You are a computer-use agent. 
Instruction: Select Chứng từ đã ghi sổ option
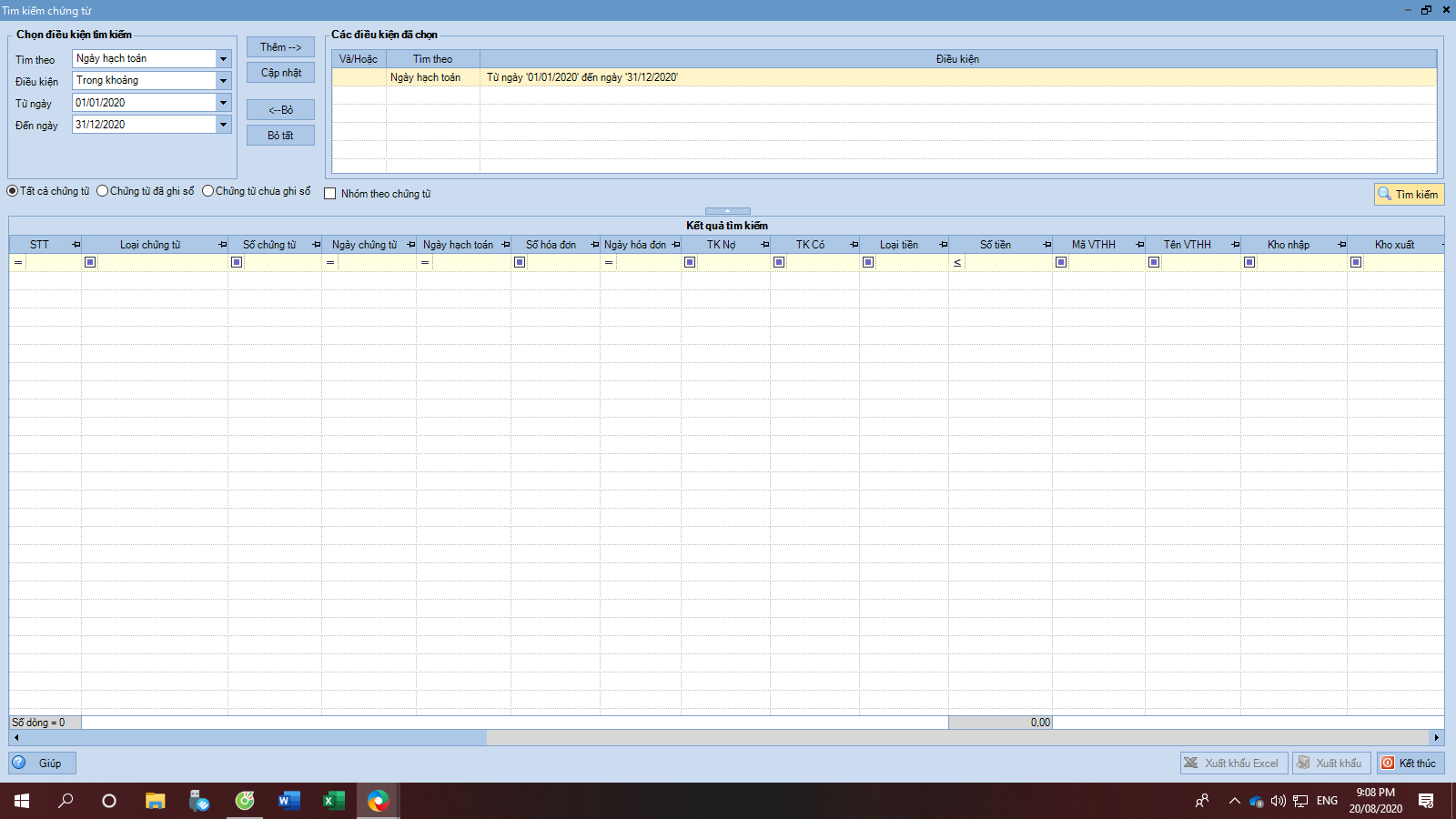coord(103,191)
